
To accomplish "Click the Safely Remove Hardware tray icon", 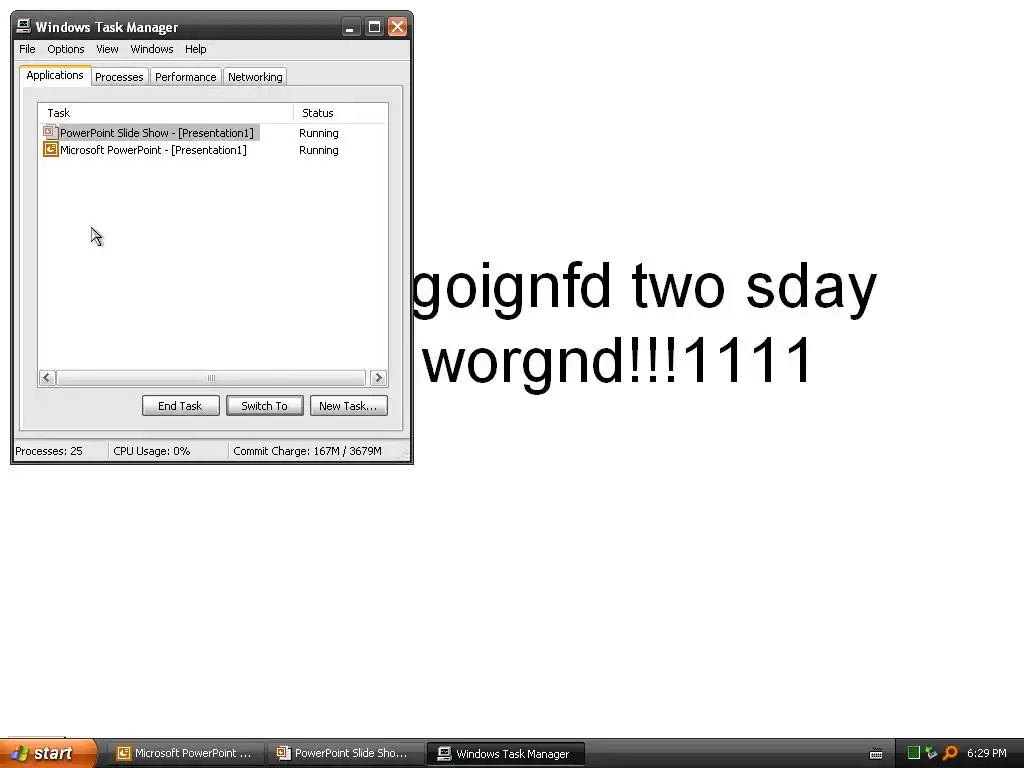I will click(x=931, y=753).
